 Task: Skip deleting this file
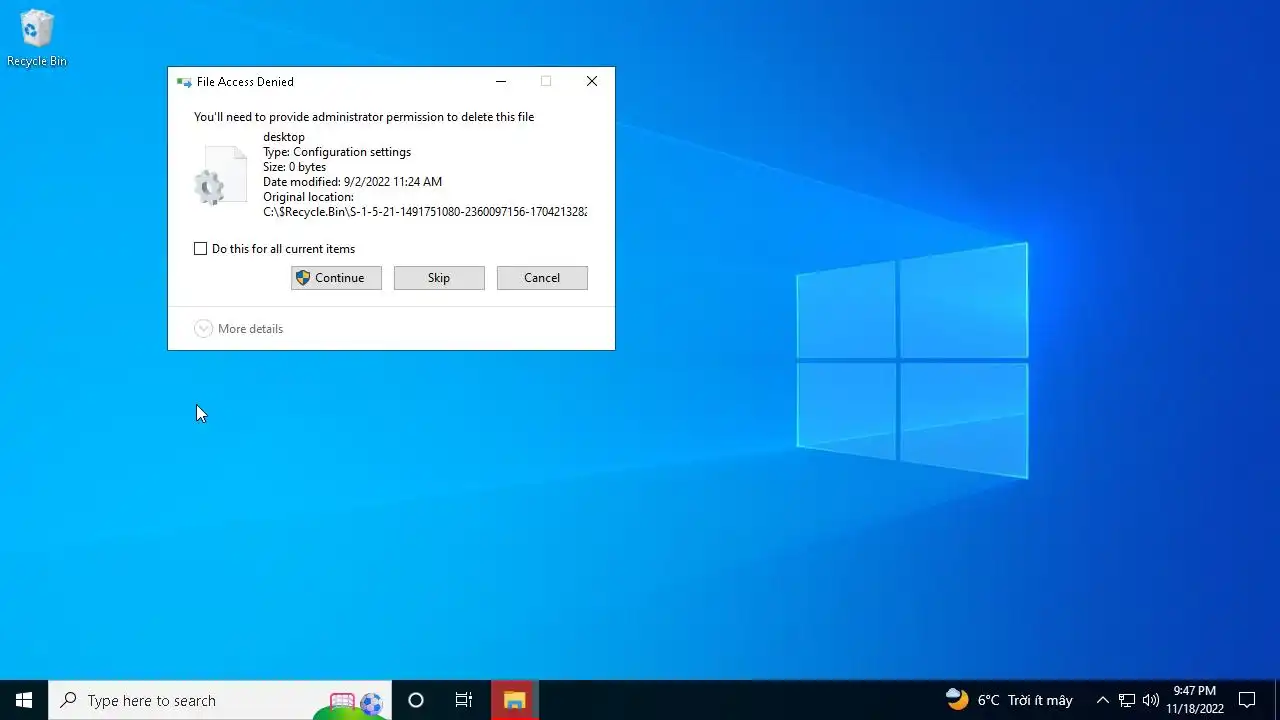tap(439, 278)
